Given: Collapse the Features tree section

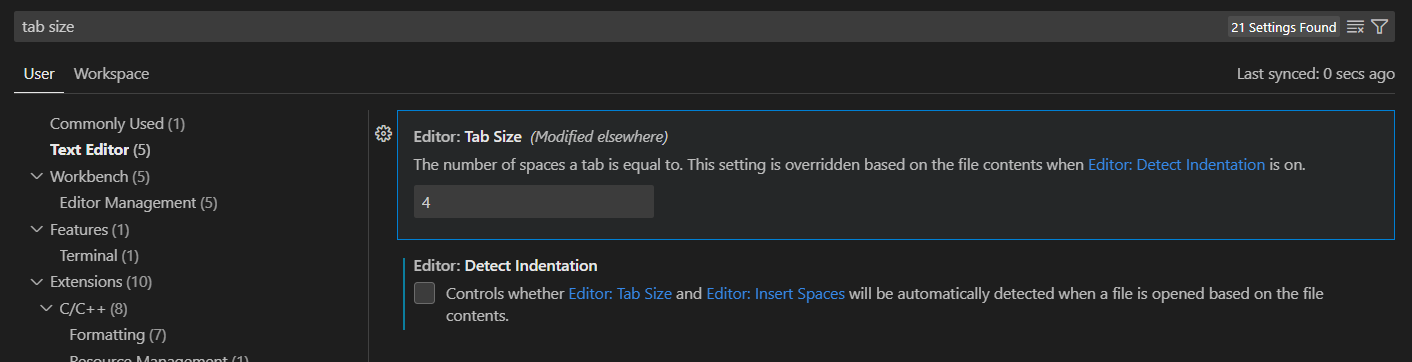Looking at the screenshot, I should pyautogui.click(x=38, y=229).
